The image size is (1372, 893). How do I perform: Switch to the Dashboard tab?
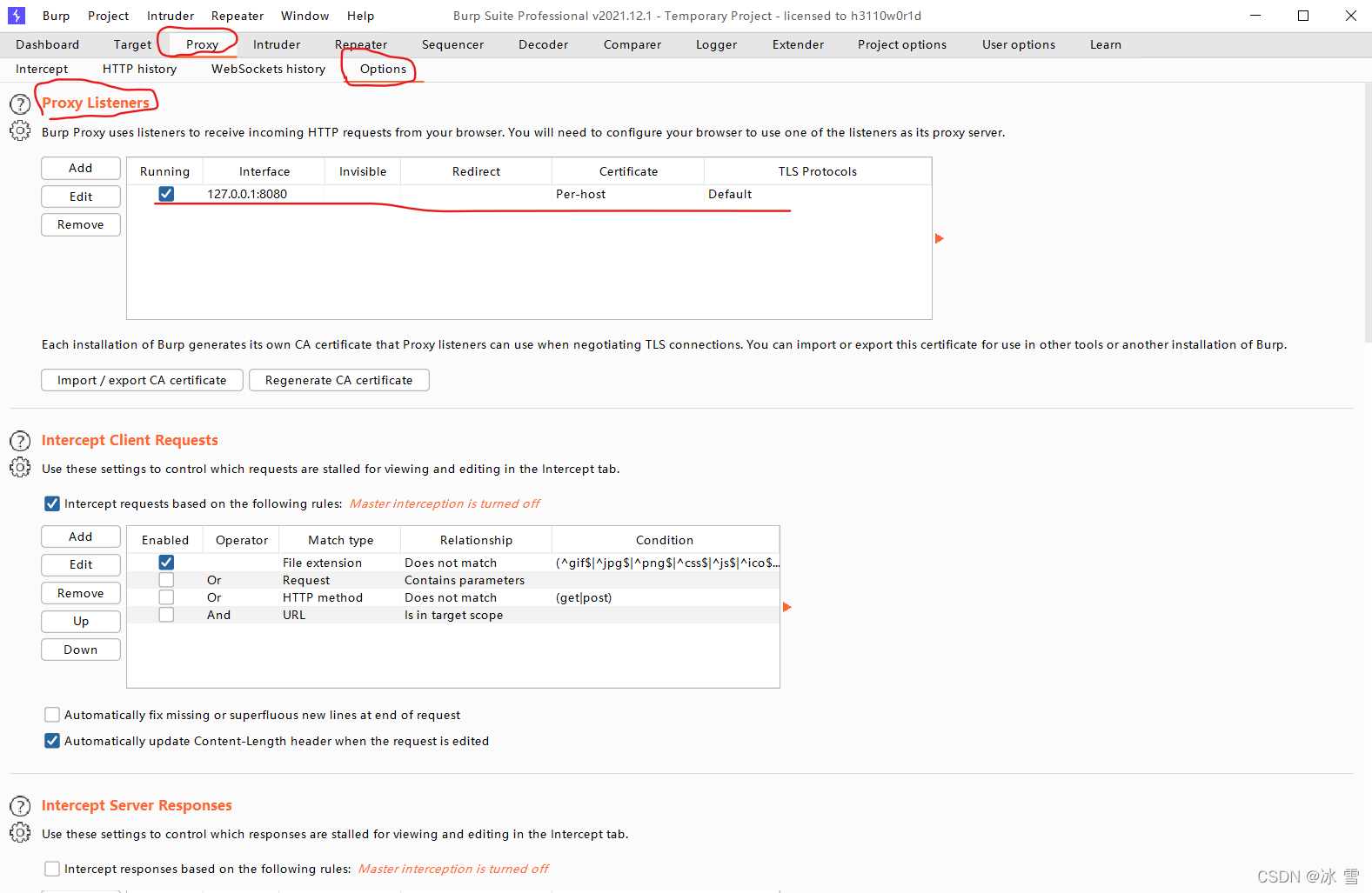[x=47, y=44]
